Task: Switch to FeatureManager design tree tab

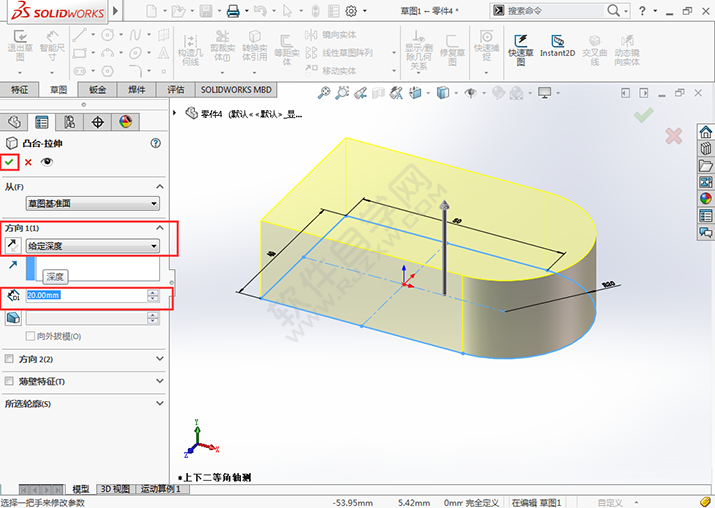Action: tap(15, 122)
